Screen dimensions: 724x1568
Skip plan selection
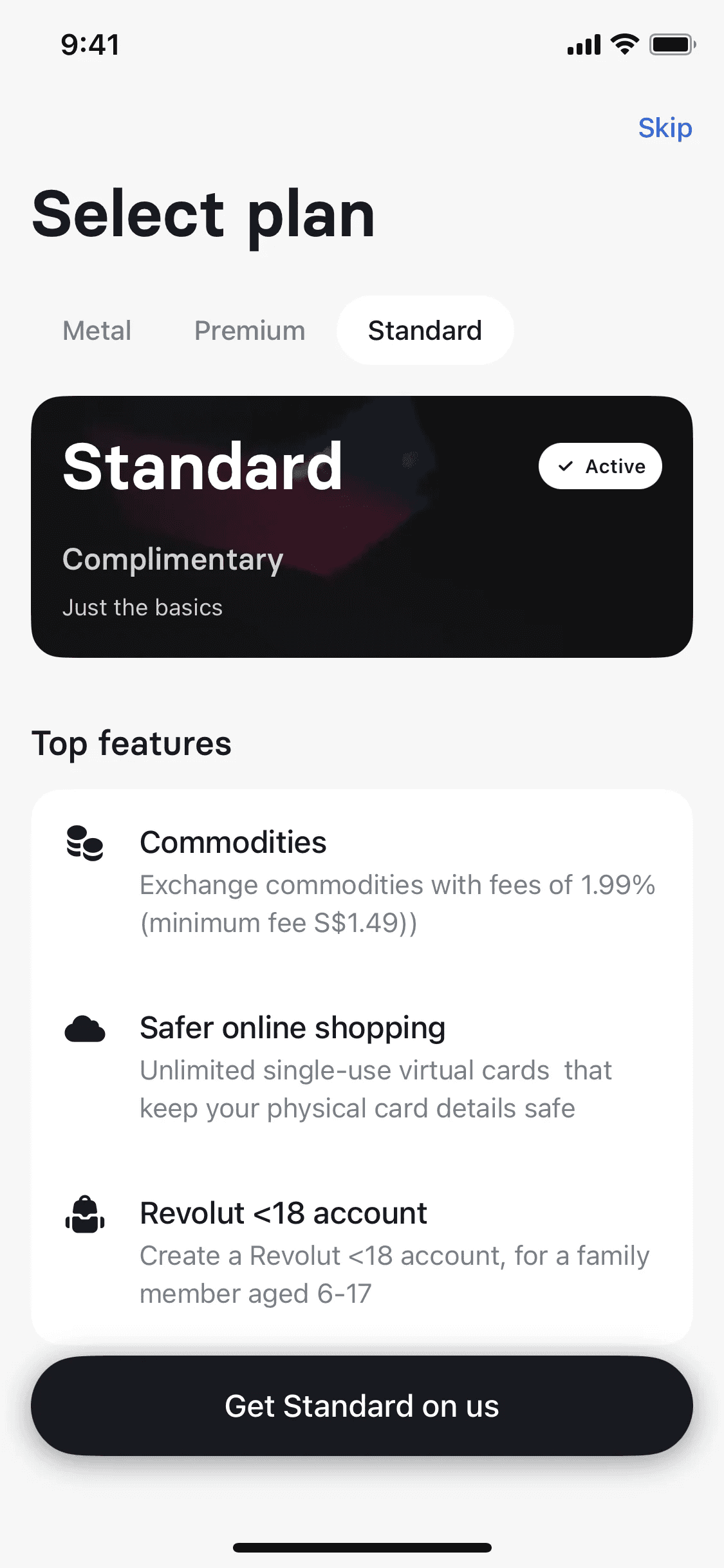click(x=665, y=127)
